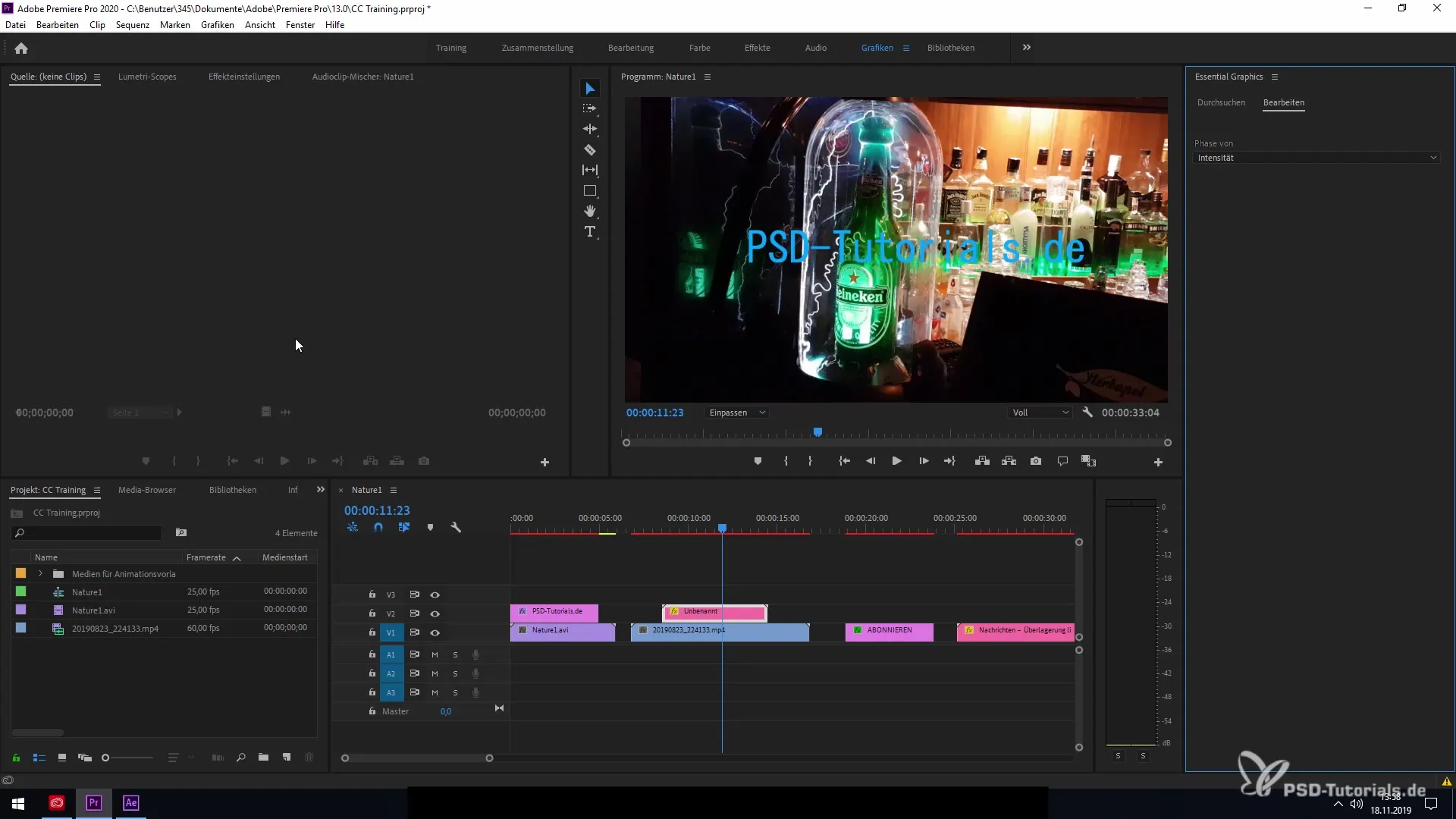Viewport: 1456px width, 819px height.
Task: Click Lift button in Program monitor
Action: pos(982,461)
